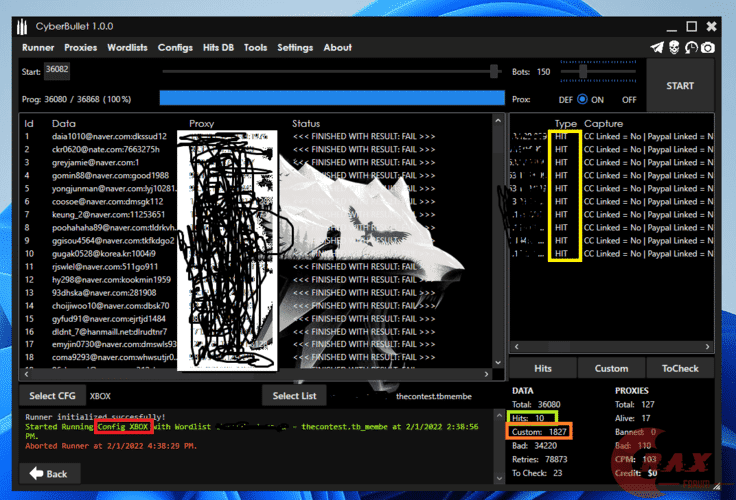Viewport: 736px width, 500px height.
Task: Maximize the CyberBullet window
Action: click(x=691, y=27)
